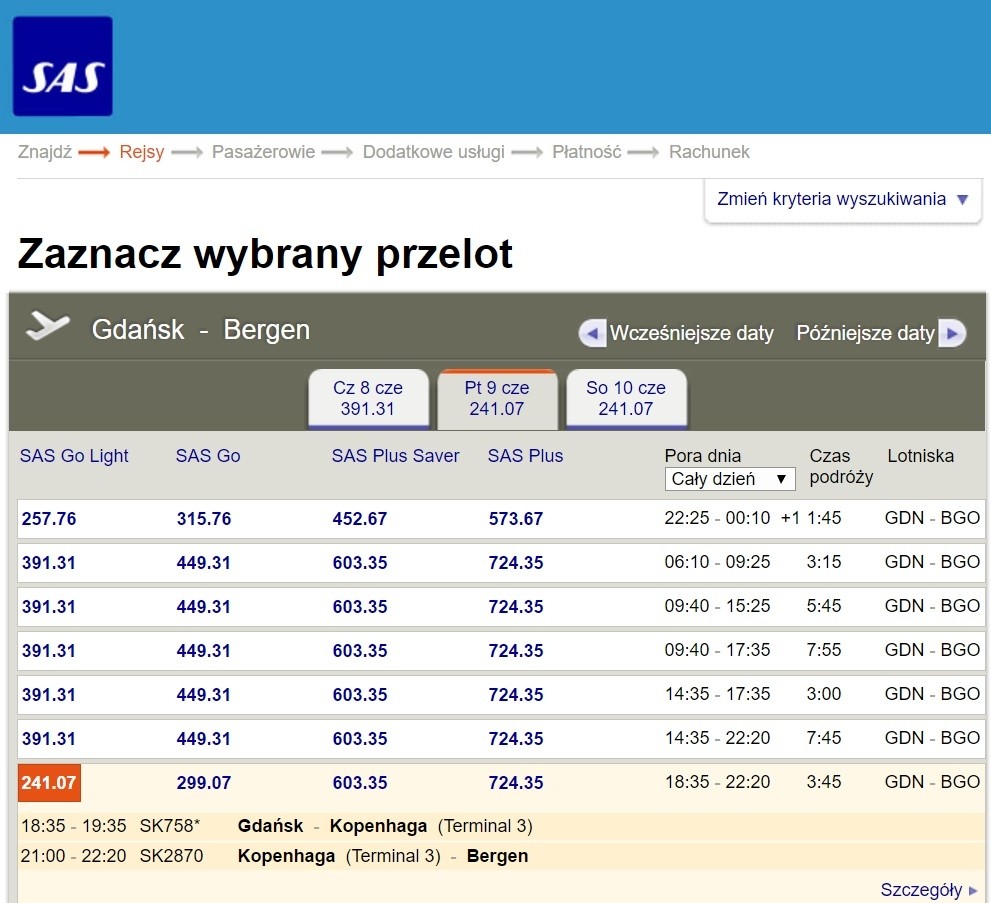
Task: Select the Pt 9 cze date tab
Action: pos(497,398)
